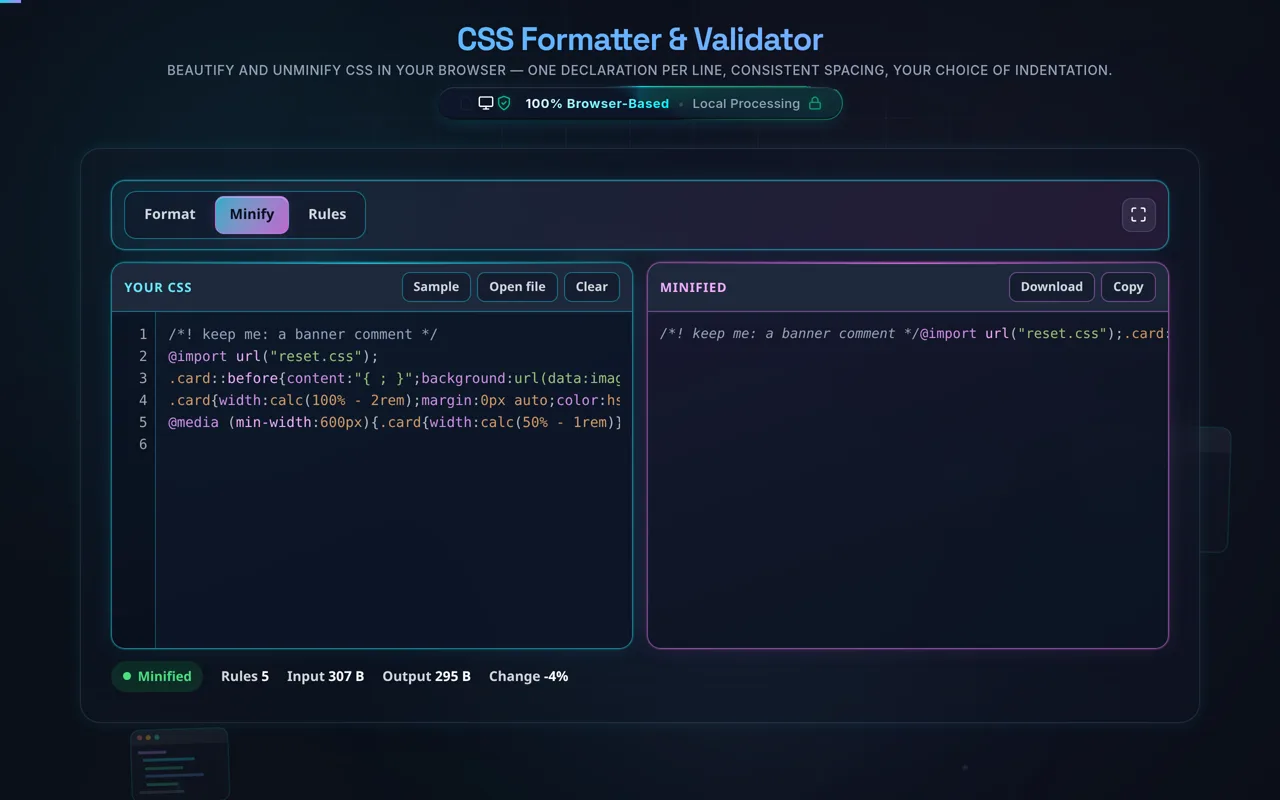The height and width of the screenshot is (800, 1280).
Task: Click the "Output 295 B" status entry
Action: [426, 677]
